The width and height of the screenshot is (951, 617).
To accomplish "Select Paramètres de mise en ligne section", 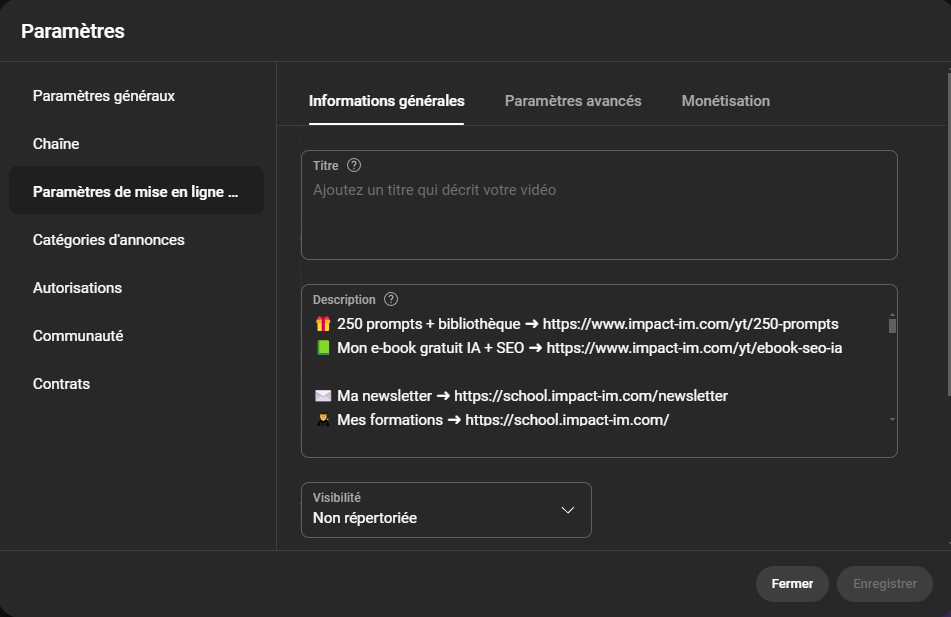I will [x=136, y=192].
